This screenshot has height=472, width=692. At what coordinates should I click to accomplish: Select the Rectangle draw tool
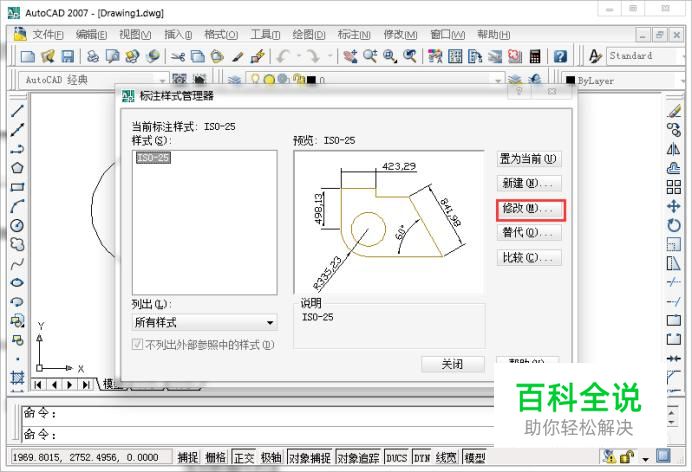[17, 187]
